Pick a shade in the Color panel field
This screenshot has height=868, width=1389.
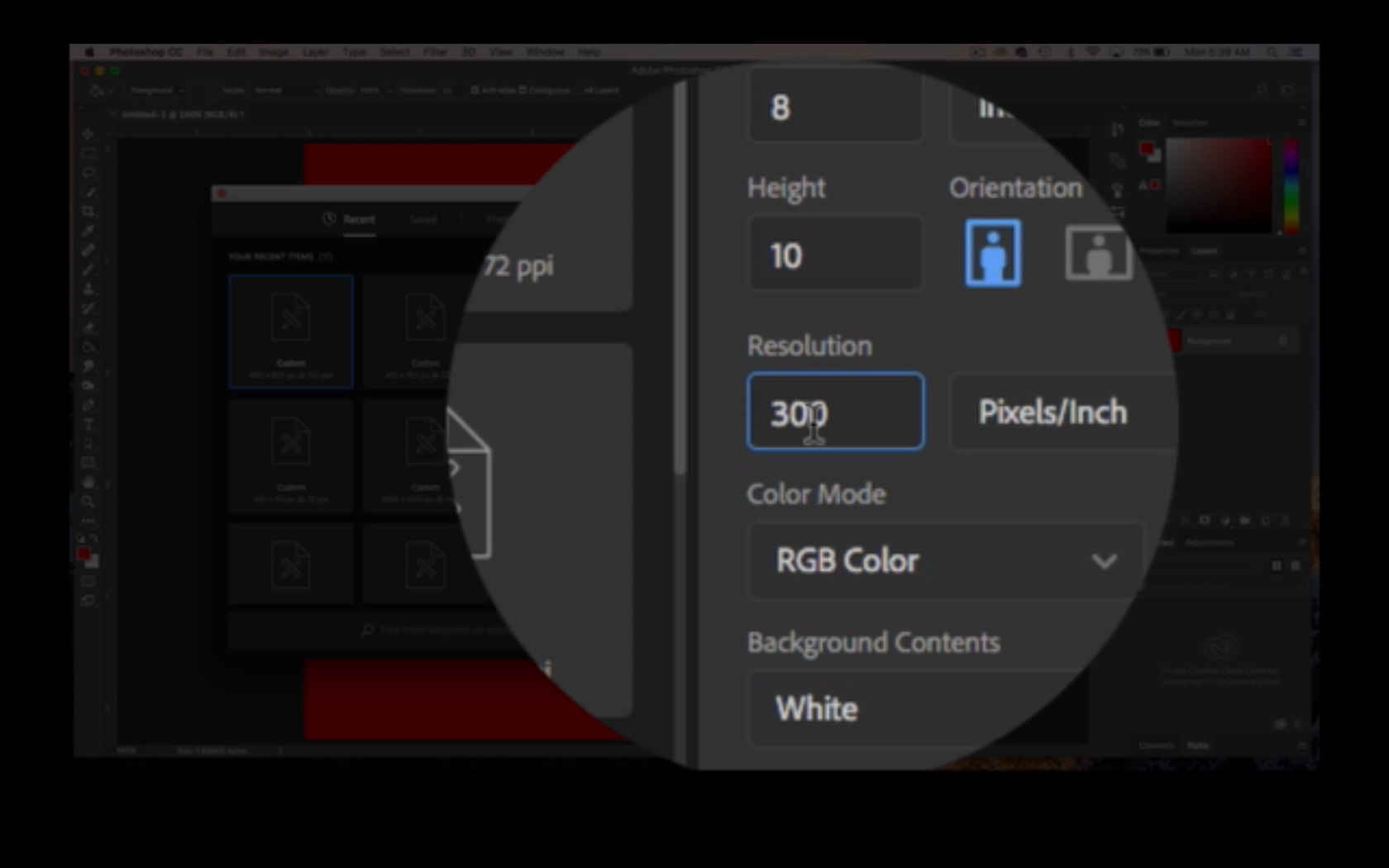tap(1219, 186)
